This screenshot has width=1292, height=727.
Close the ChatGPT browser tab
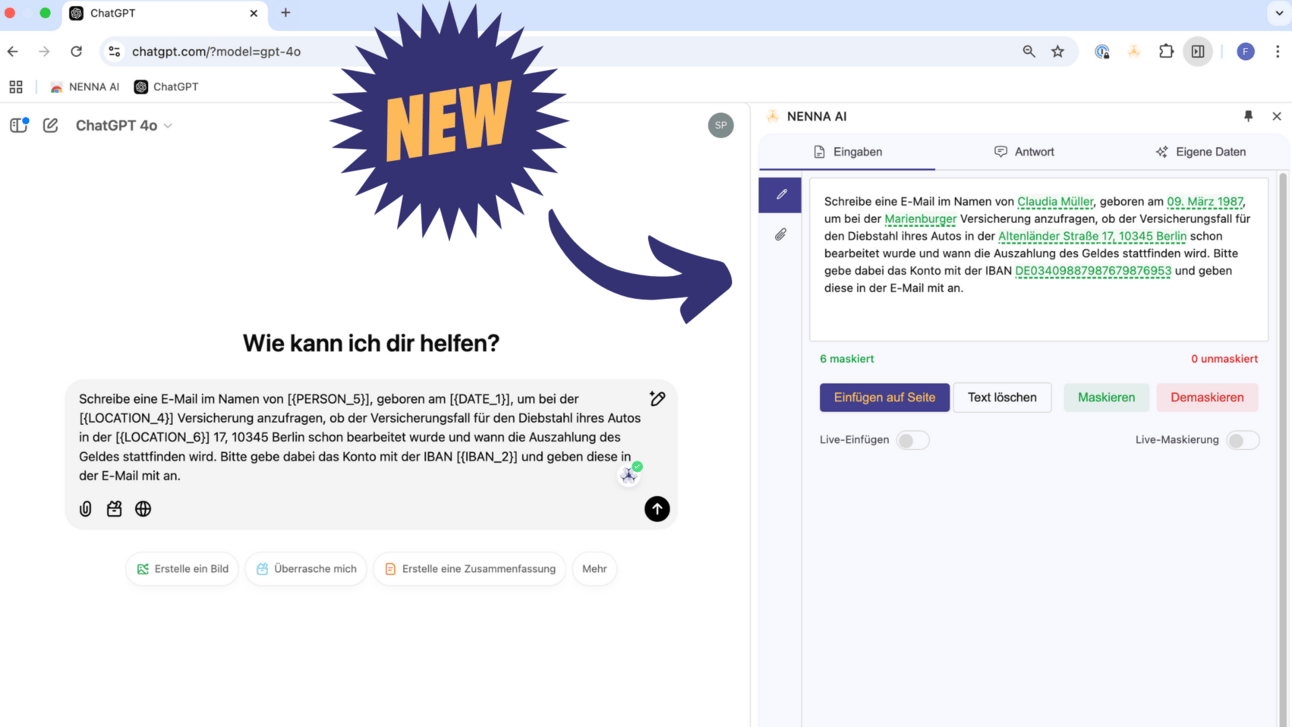coord(253,13)
